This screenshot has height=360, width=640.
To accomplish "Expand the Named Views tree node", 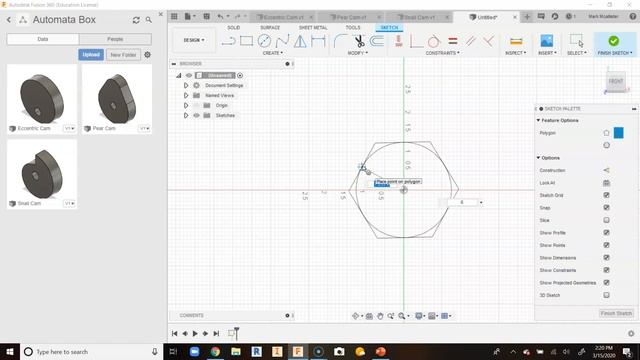I will tap(186, 96).
